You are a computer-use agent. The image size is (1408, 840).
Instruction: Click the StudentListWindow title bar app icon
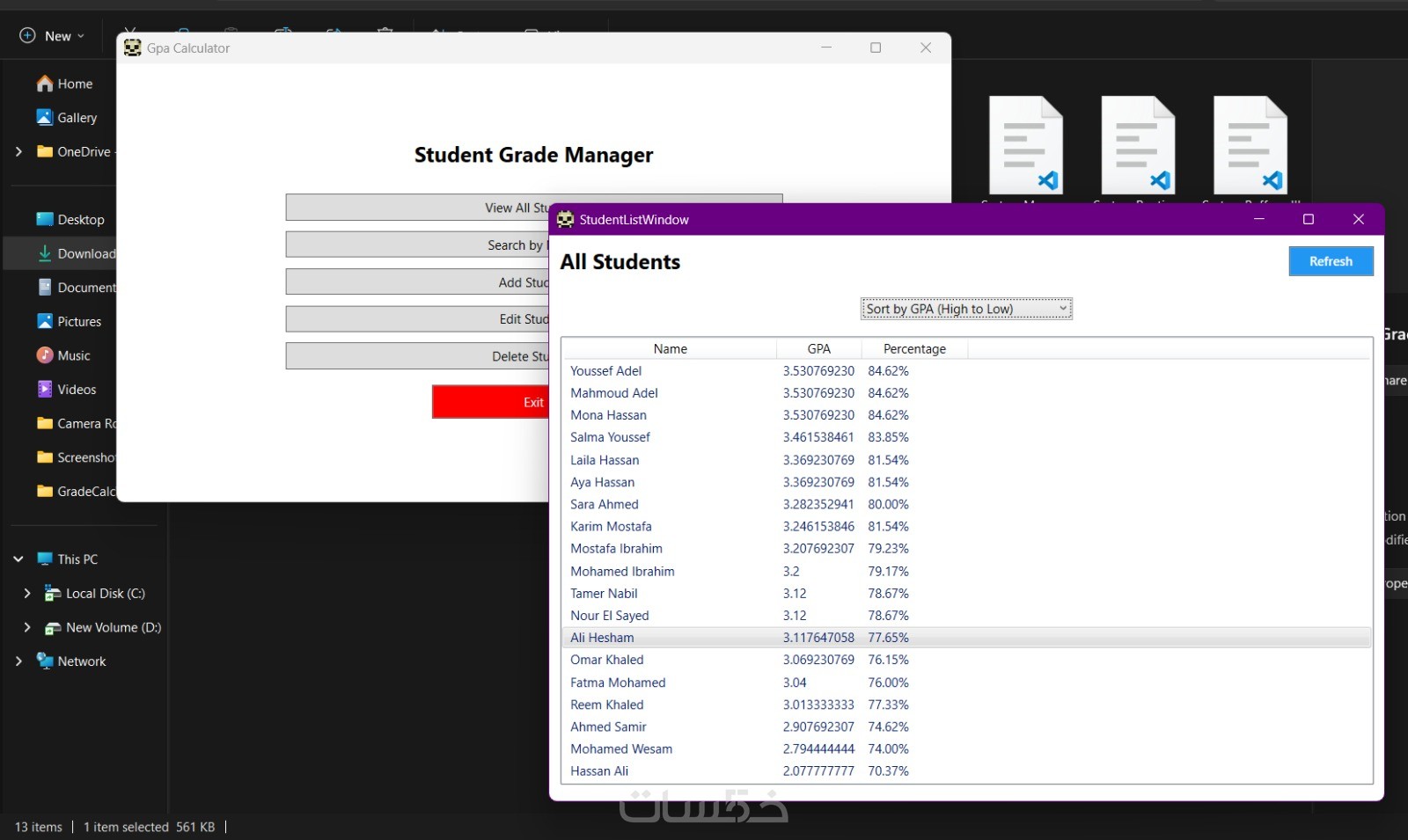click(565, 219)
